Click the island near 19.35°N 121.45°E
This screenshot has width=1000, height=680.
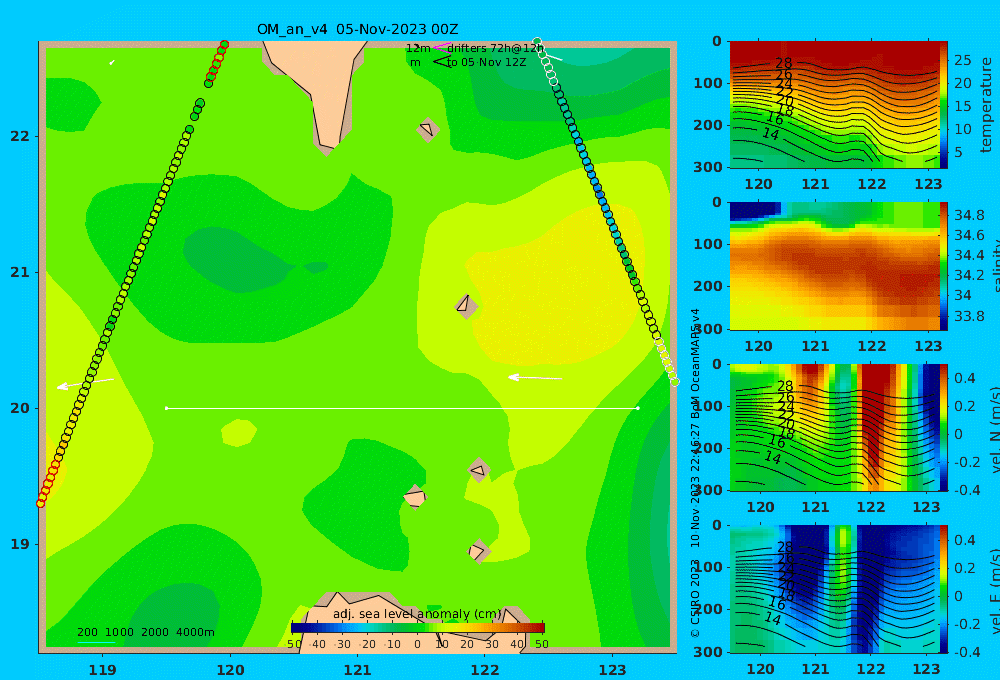tap(415, 497)
